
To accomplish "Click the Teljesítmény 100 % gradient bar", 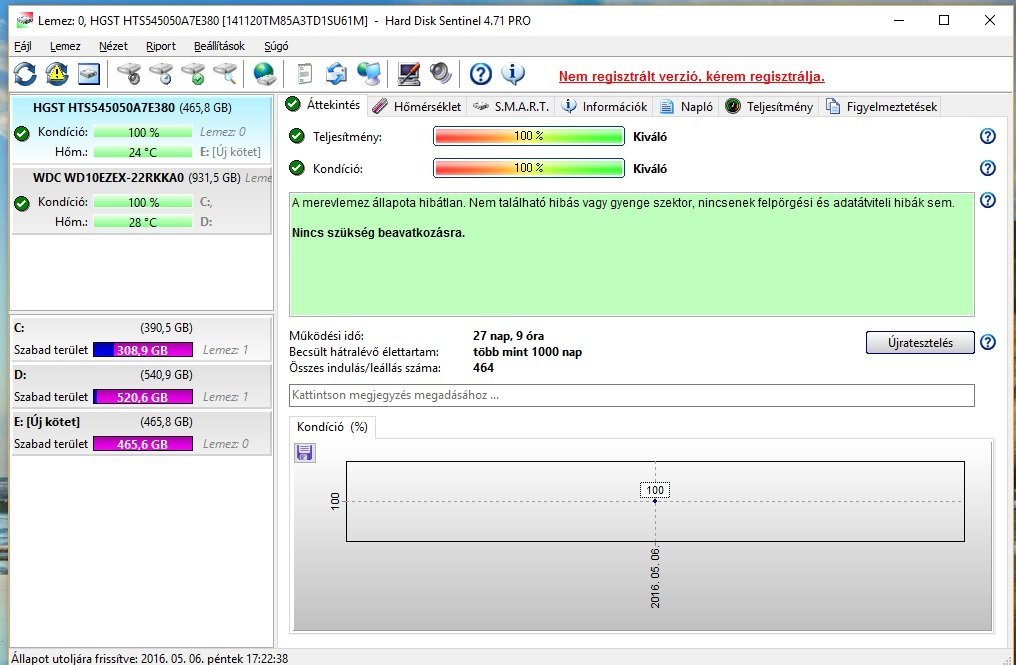I will pos(529,136).
